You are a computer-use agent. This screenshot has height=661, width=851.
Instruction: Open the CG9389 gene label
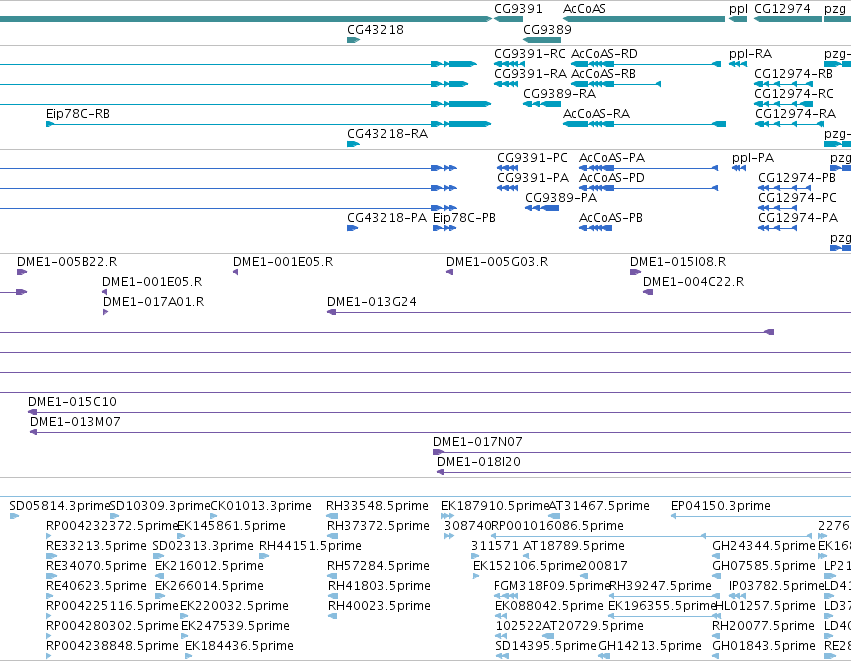[547, 30]
